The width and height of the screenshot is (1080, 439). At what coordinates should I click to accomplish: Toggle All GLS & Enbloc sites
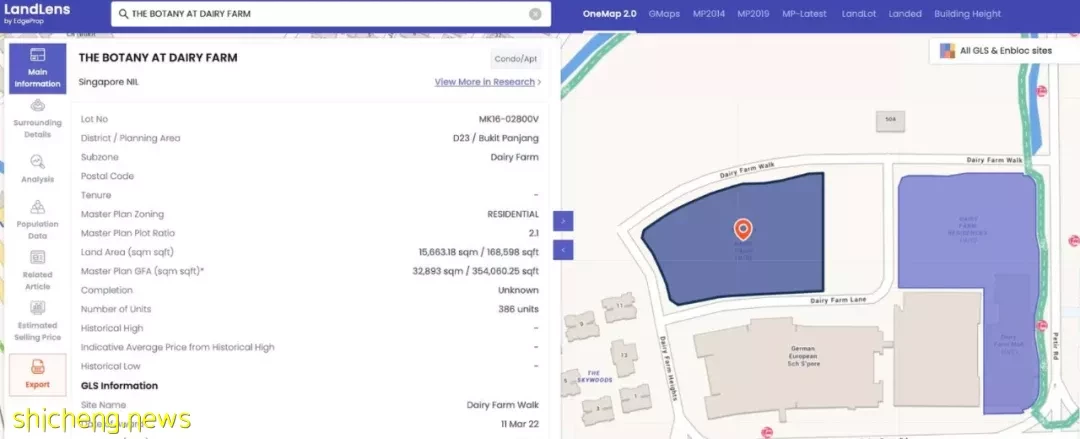click(x=1004, y=51)
